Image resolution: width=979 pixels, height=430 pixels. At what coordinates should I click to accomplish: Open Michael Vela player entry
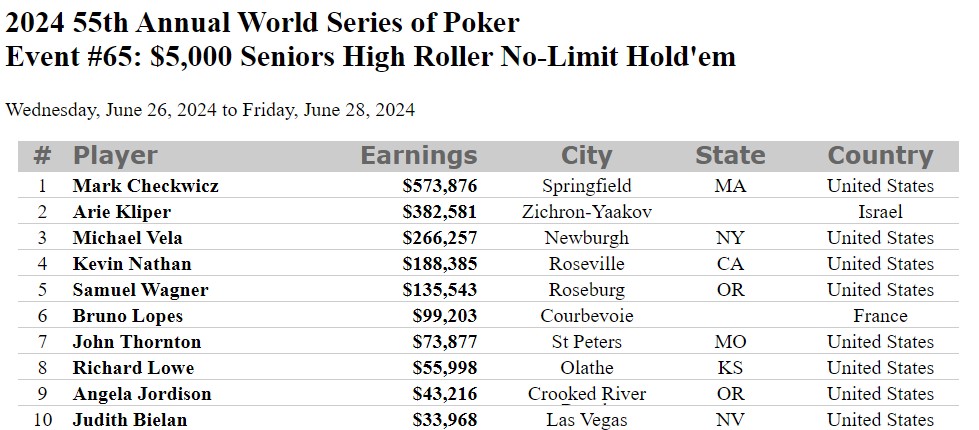(127, 238)
